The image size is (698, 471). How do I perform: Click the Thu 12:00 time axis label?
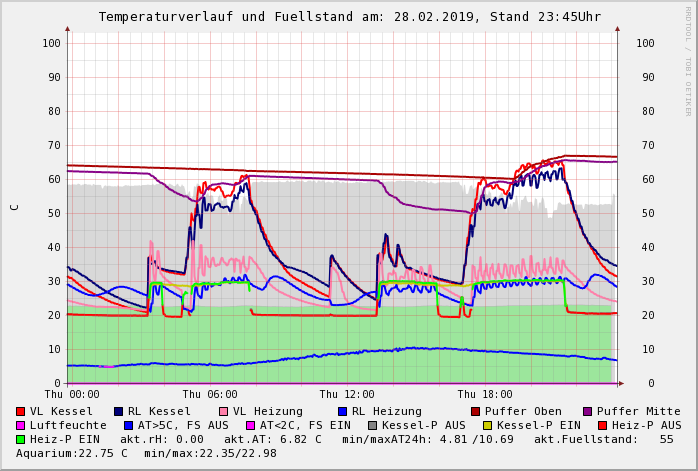point(347,395)
